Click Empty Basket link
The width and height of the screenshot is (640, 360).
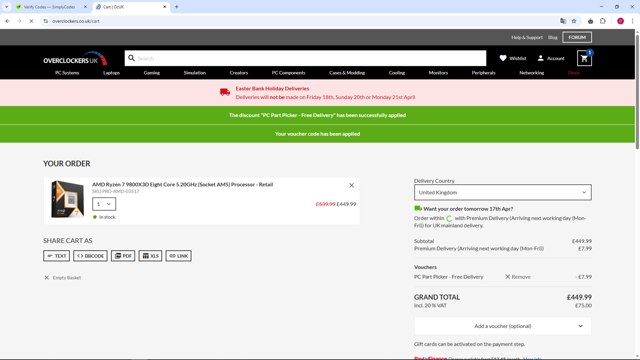click(62, 278)
